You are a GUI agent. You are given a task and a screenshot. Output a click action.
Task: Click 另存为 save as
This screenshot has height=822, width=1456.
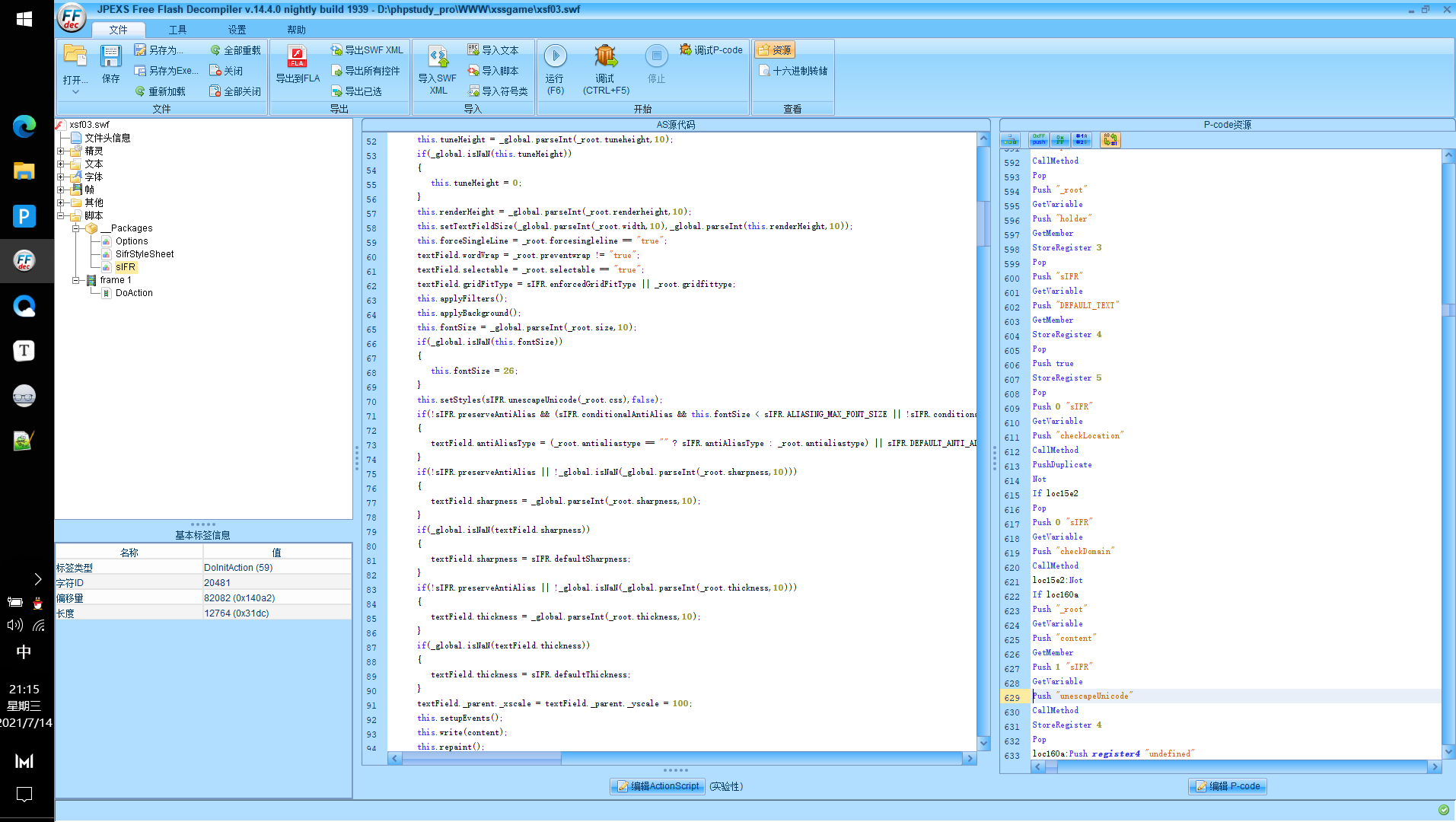coord(158,50)
